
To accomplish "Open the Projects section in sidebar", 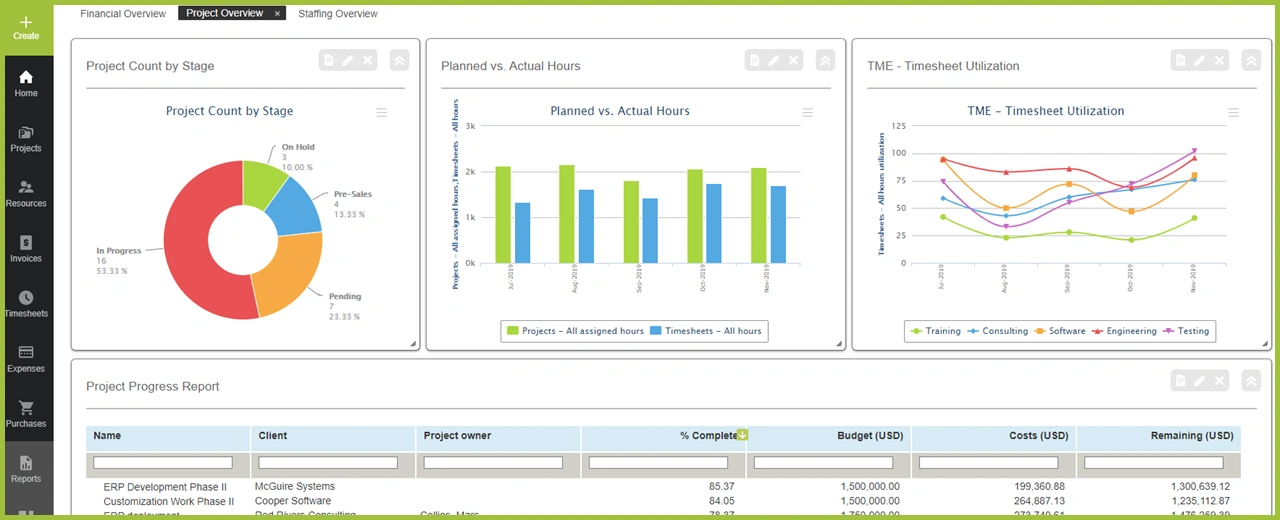I will (26, 139).
